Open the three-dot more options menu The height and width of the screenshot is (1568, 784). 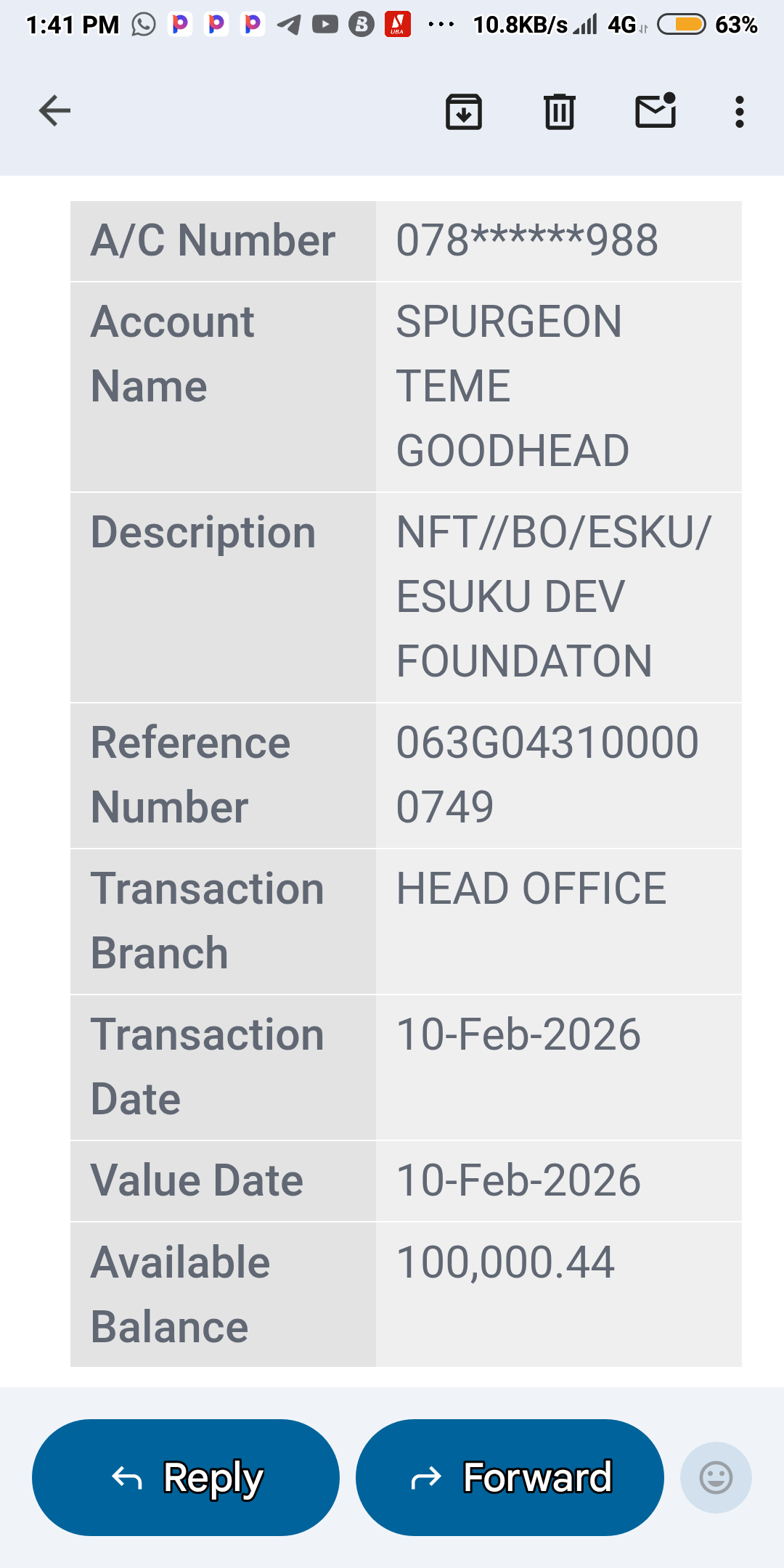pos(739,112)
